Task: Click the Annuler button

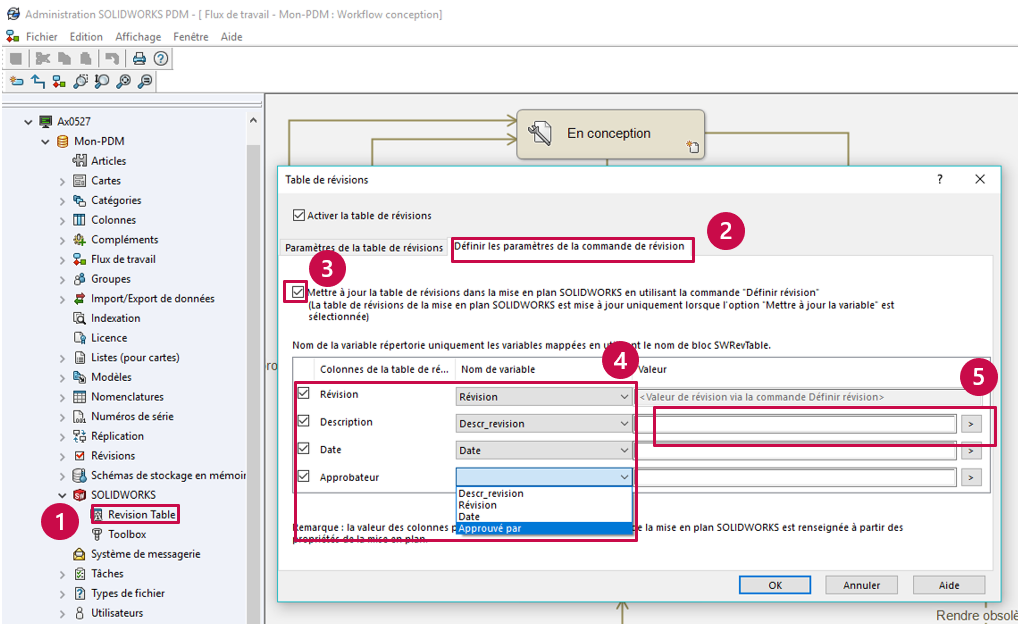Action: (862, 585)
